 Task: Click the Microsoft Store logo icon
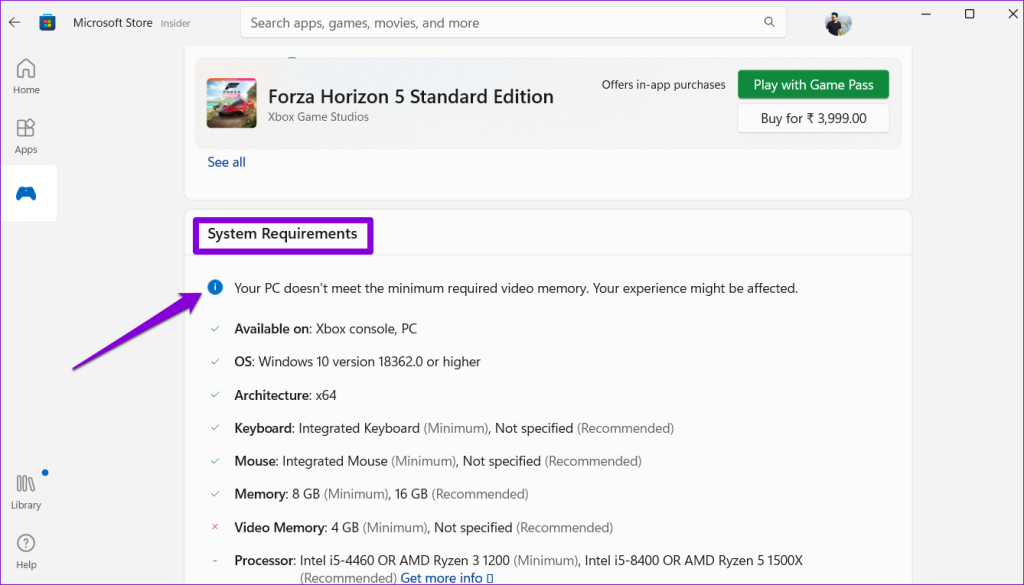click(x=47, y=22)
